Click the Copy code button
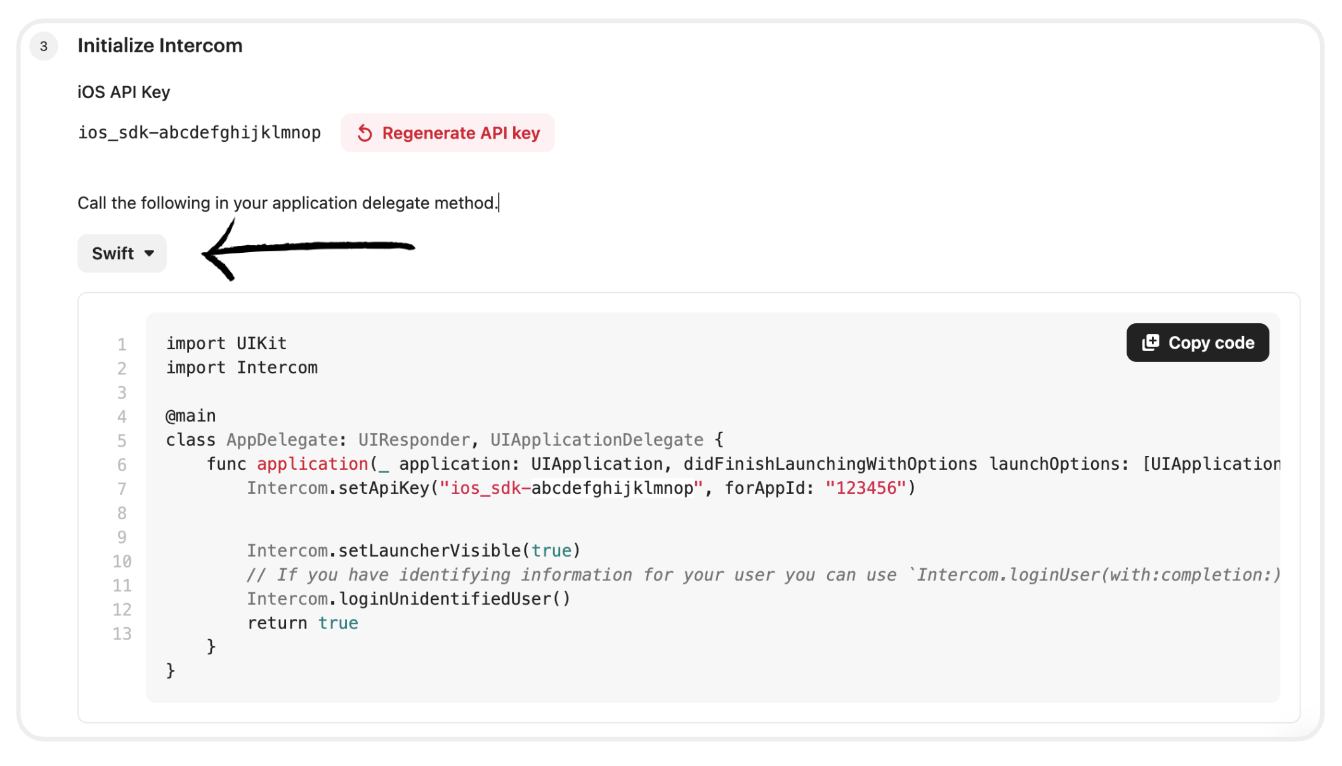1342x766 pixels. click(1198, 342)
